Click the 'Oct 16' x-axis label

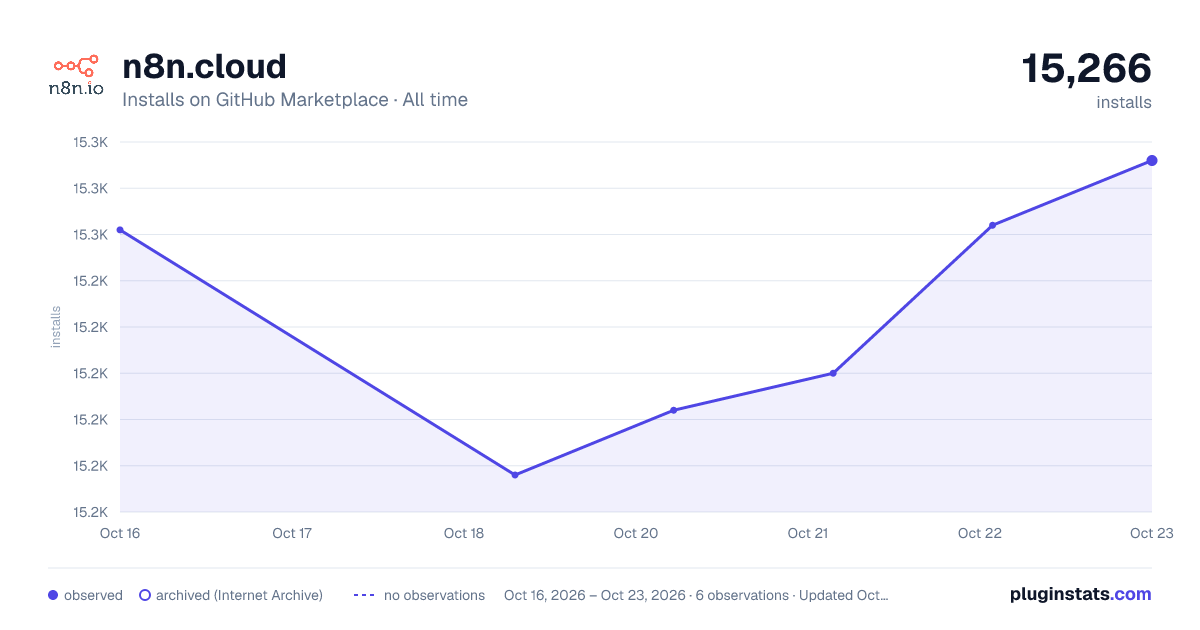point(120,533)
